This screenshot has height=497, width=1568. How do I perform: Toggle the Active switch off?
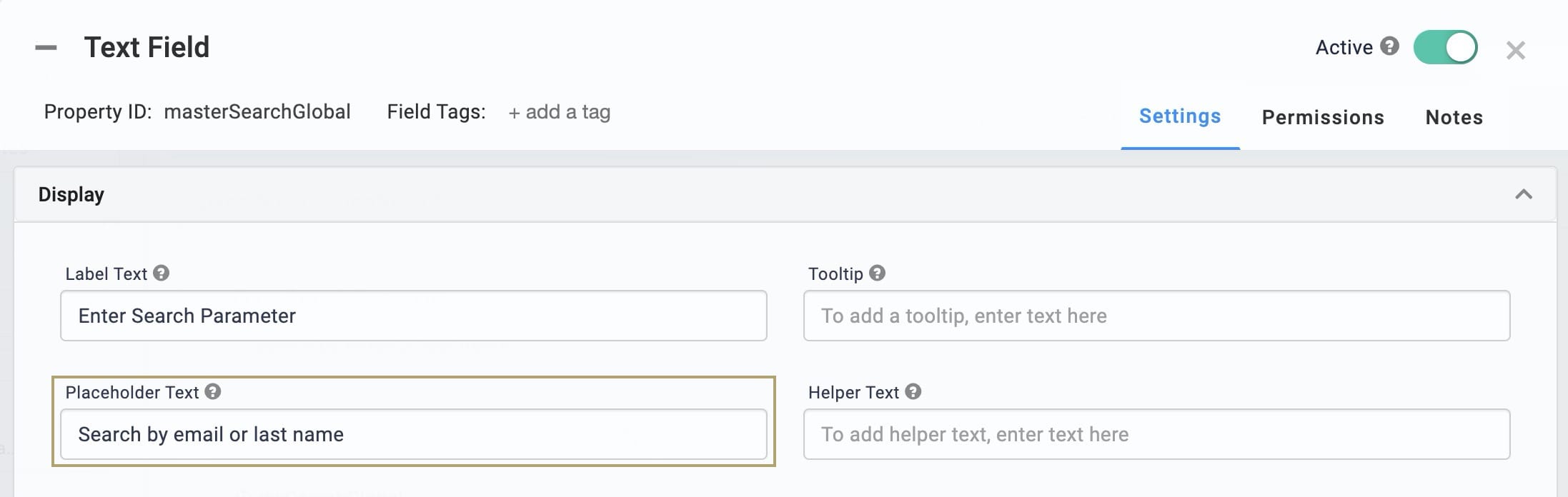click(1445, 47)
